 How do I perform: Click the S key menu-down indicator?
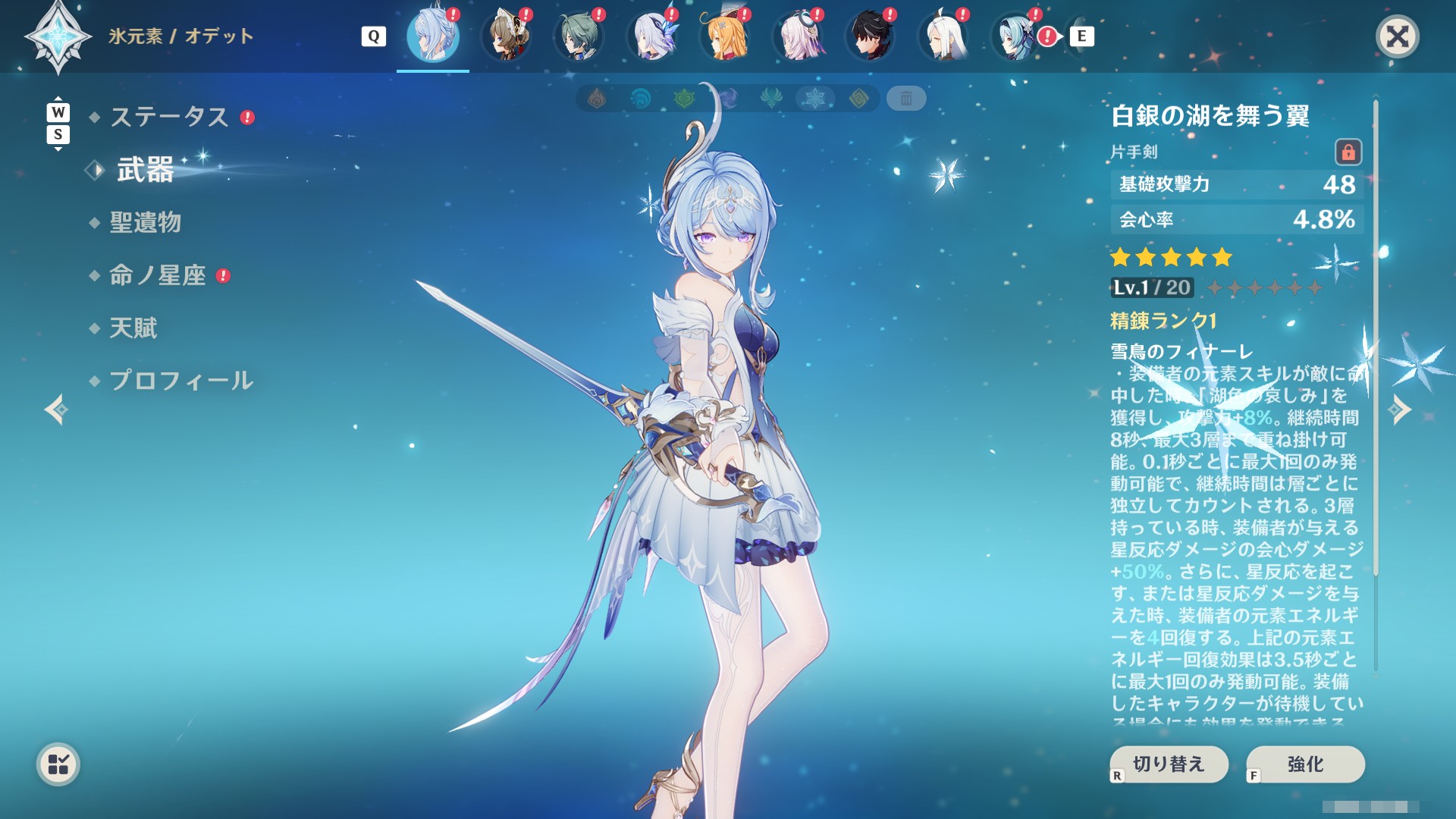(x=58, y=134)
